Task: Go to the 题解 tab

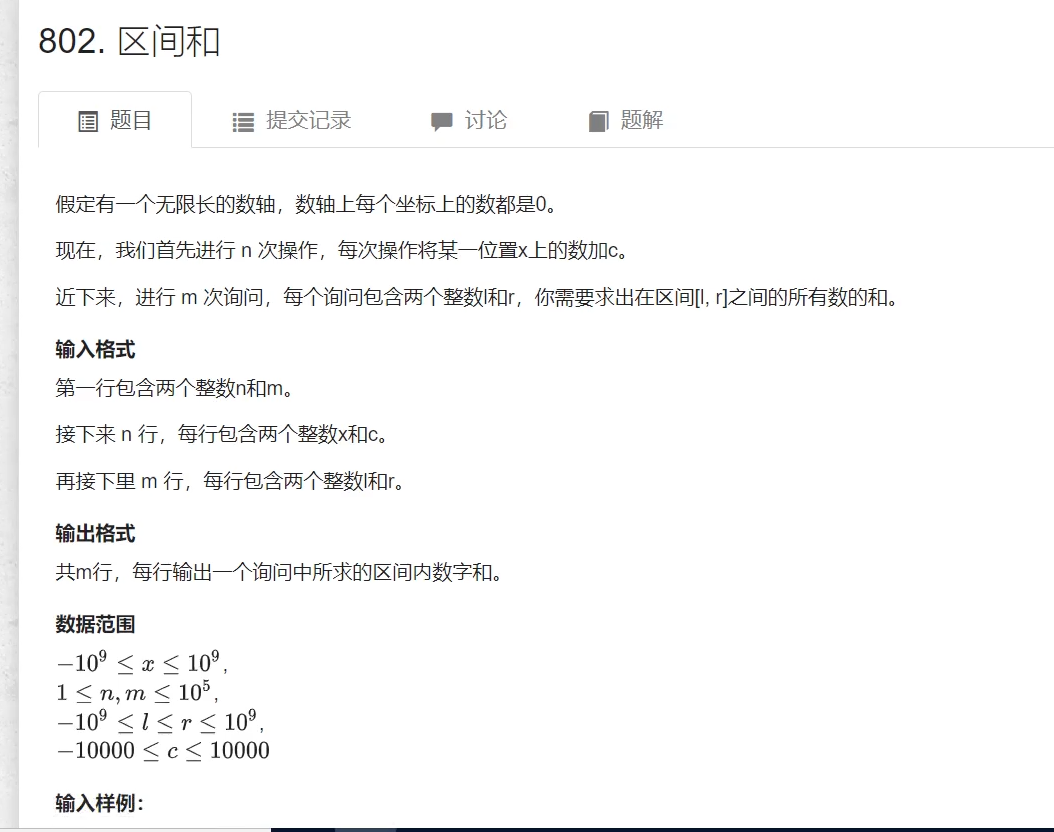Action: [x=626, y=120]
